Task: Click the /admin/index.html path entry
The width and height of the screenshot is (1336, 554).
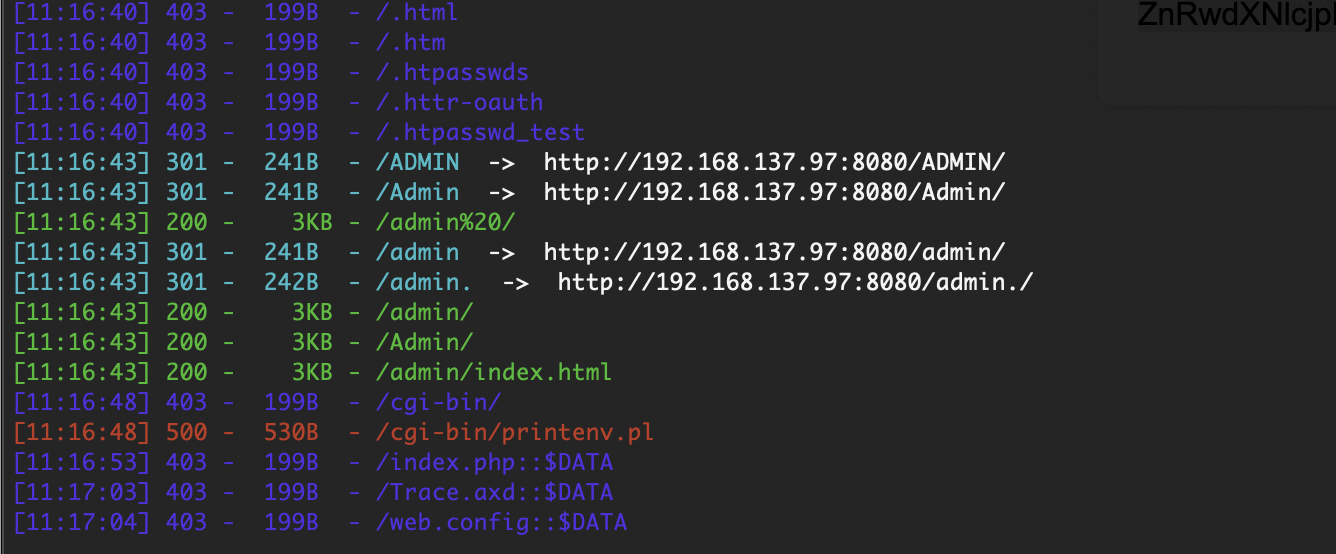Action: tap(494, 372)
